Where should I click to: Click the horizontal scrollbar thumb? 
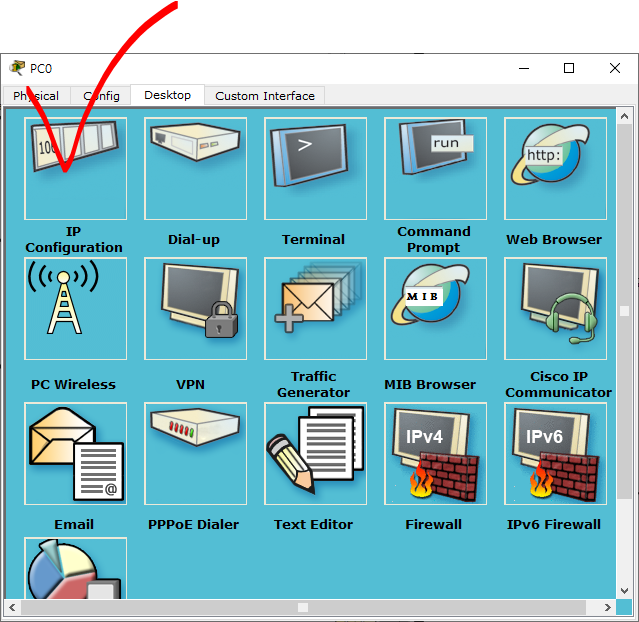[303, 607]
